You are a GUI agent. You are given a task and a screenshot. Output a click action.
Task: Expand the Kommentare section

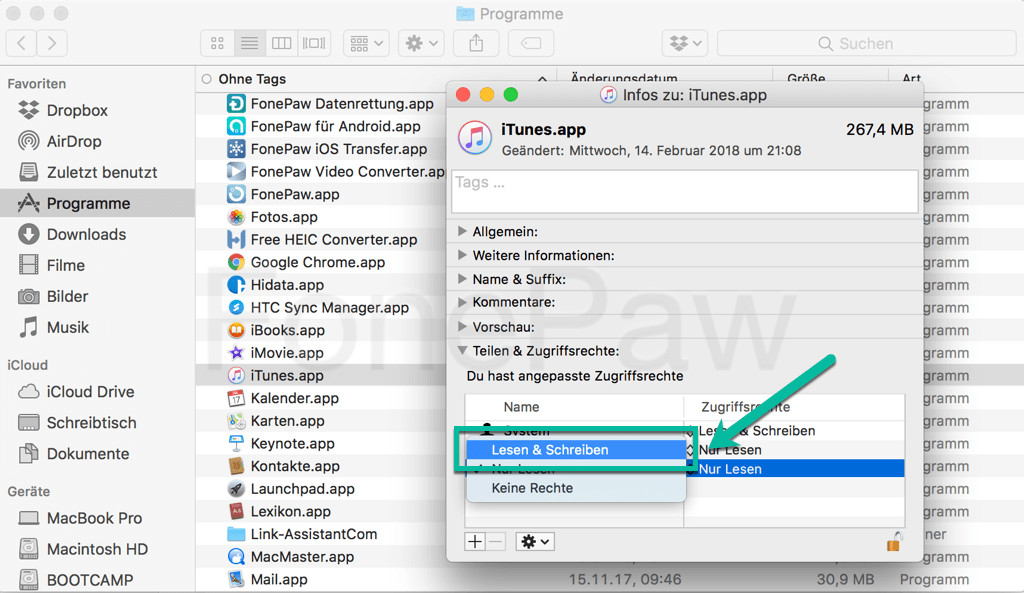click(462, 302)
